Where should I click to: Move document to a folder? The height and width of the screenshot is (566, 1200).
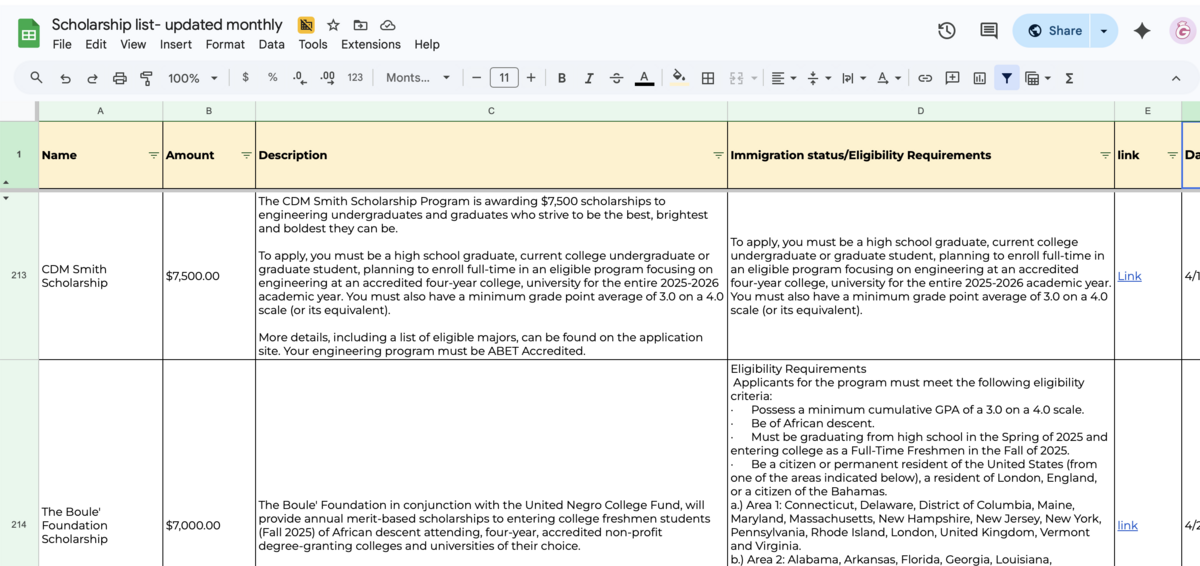[x=360, y=25]
